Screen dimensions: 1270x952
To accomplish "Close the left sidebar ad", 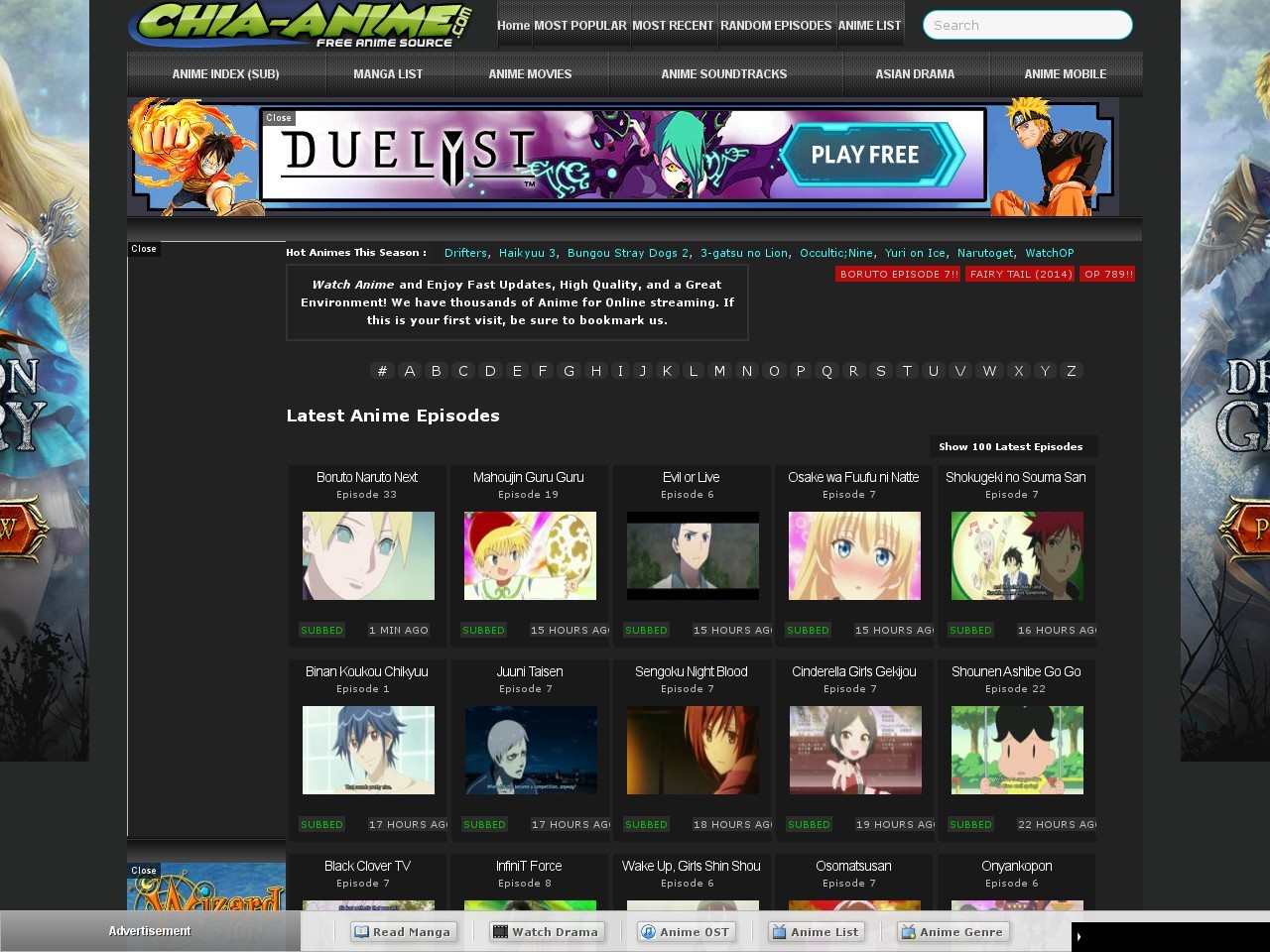I will (x=144, y=249).
